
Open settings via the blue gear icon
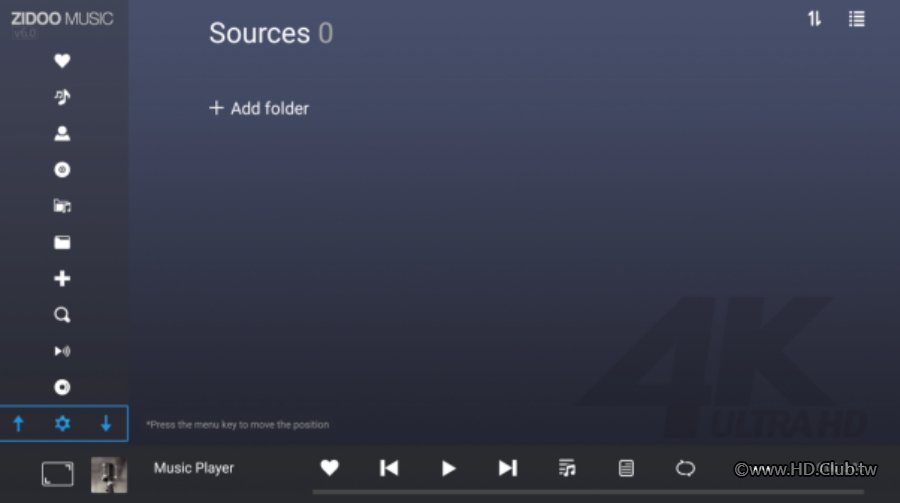tap(62, 424)
